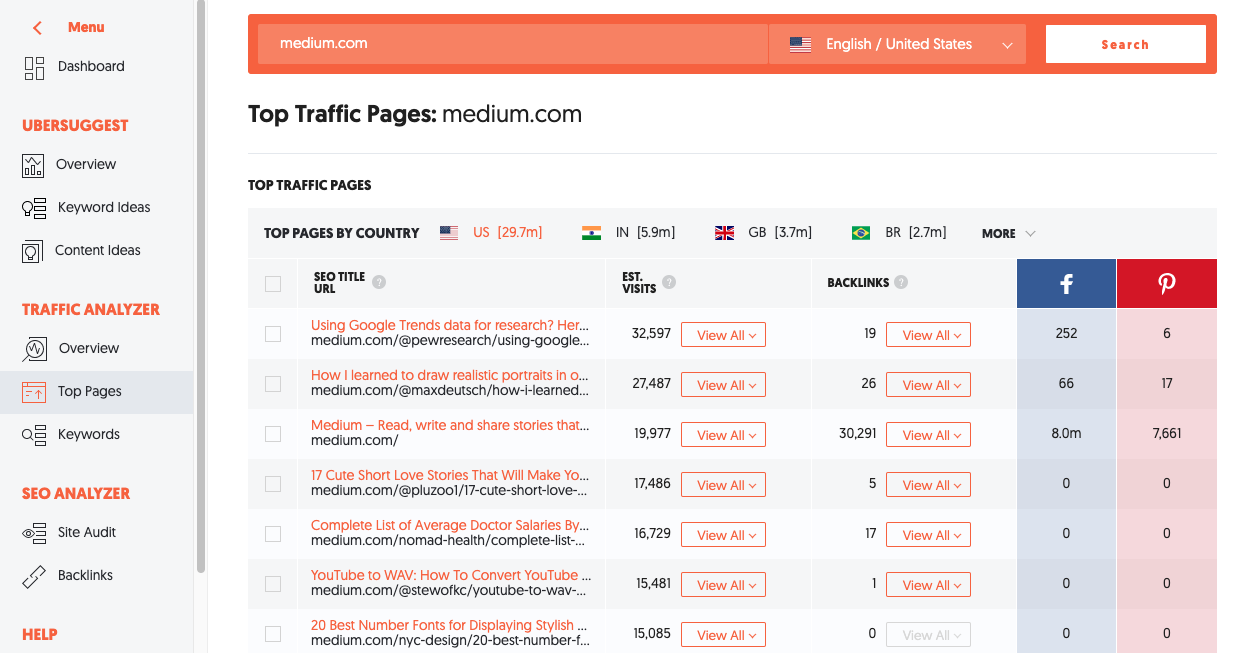Click the India flag icon
The width and height of the screenshot is (1248, 653).
tap(592, 233)
